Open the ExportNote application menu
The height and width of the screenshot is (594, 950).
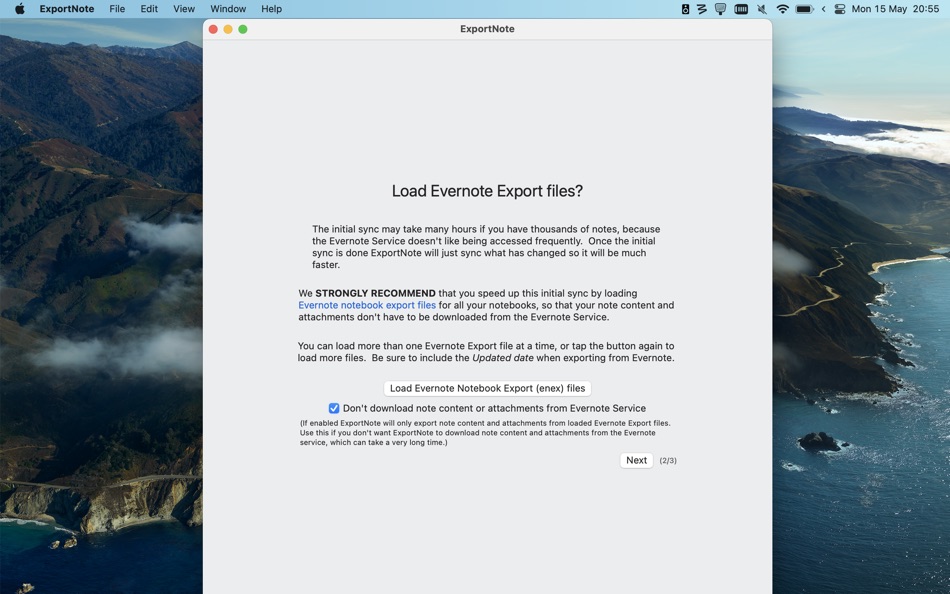[x=67, y=9]
